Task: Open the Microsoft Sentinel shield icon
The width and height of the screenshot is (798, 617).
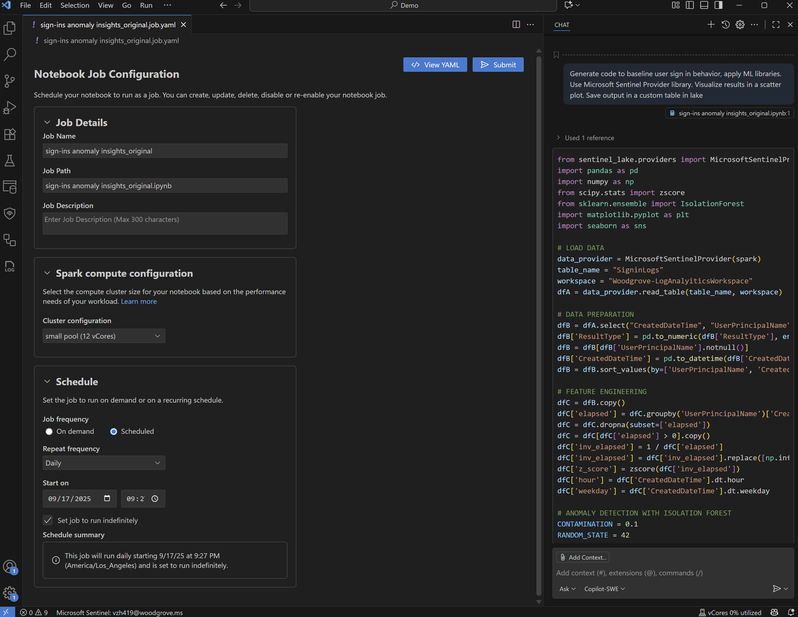Action: pos(10,214)
